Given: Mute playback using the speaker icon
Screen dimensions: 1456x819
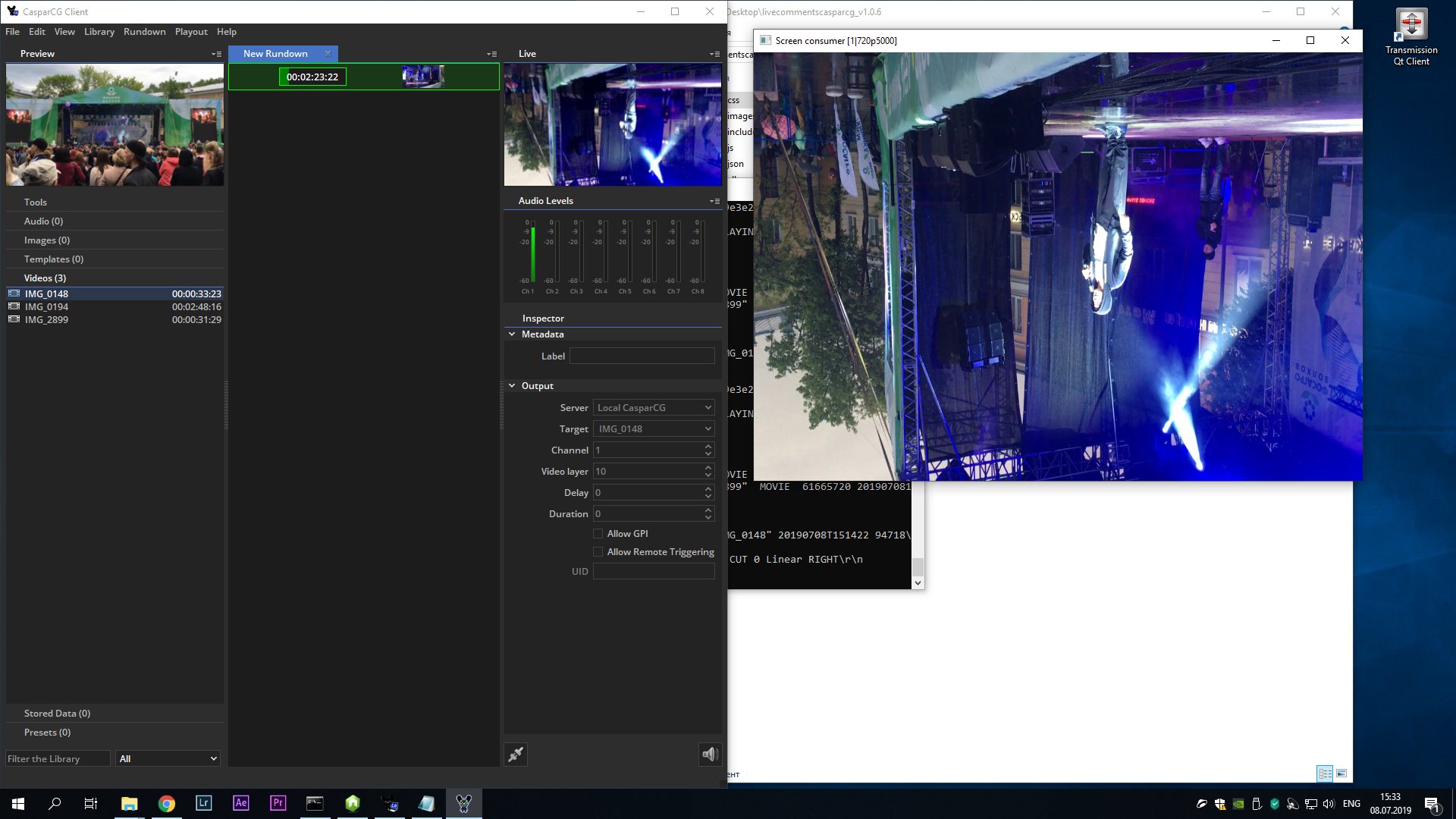Looking at the screenshot, I should point(710,755).
